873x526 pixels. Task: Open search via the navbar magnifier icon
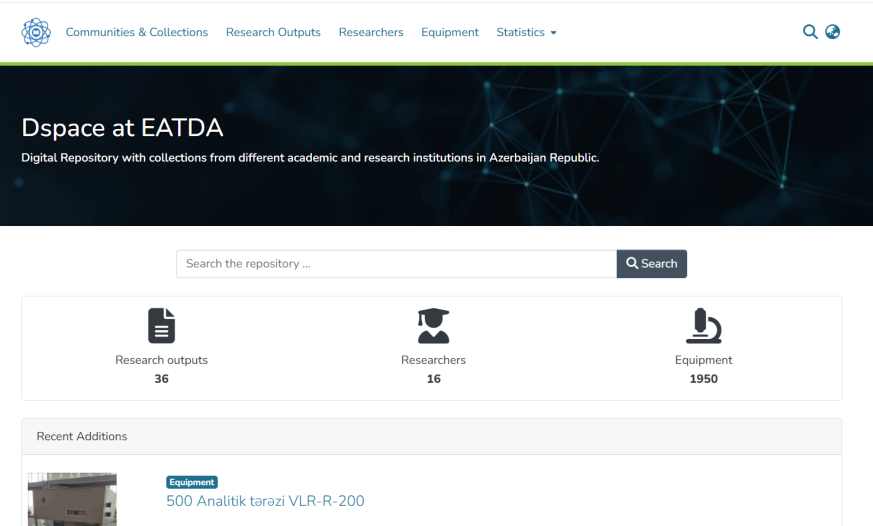810,32
